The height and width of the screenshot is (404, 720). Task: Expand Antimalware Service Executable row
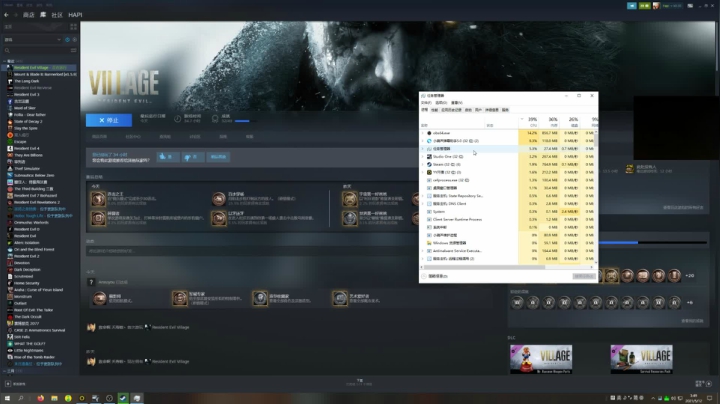tap(423, 251)
